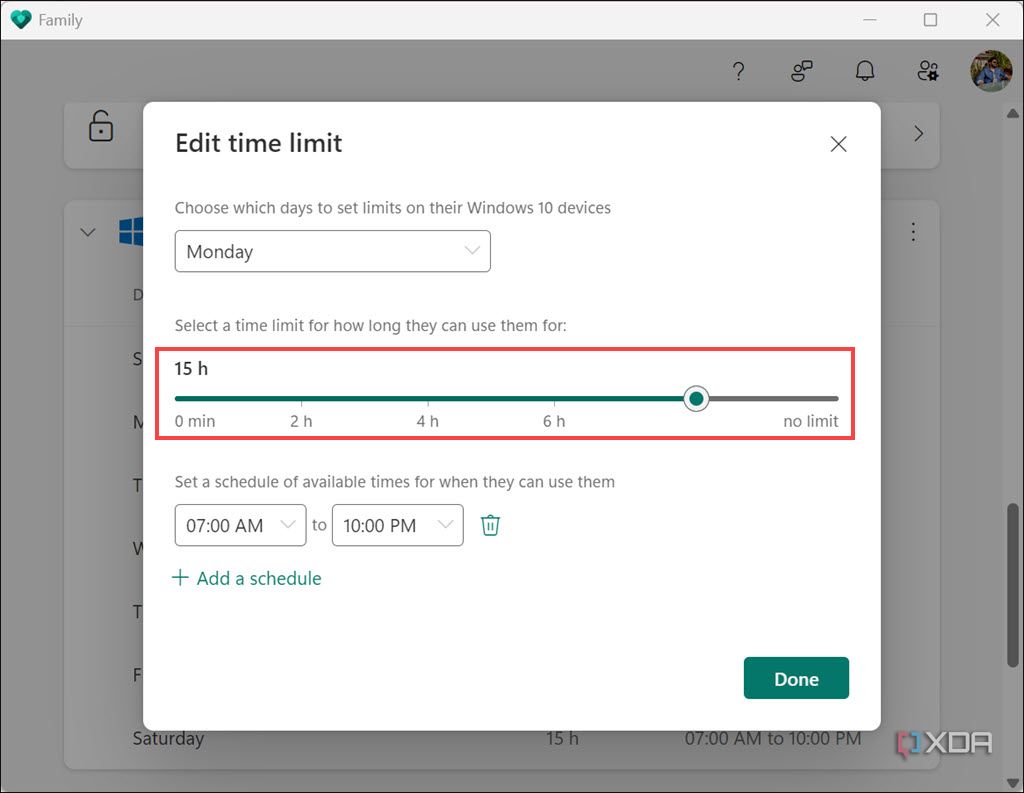Collapse the device section chevron
Screen dimensions: 1024x793
click(x=87, y=231)
